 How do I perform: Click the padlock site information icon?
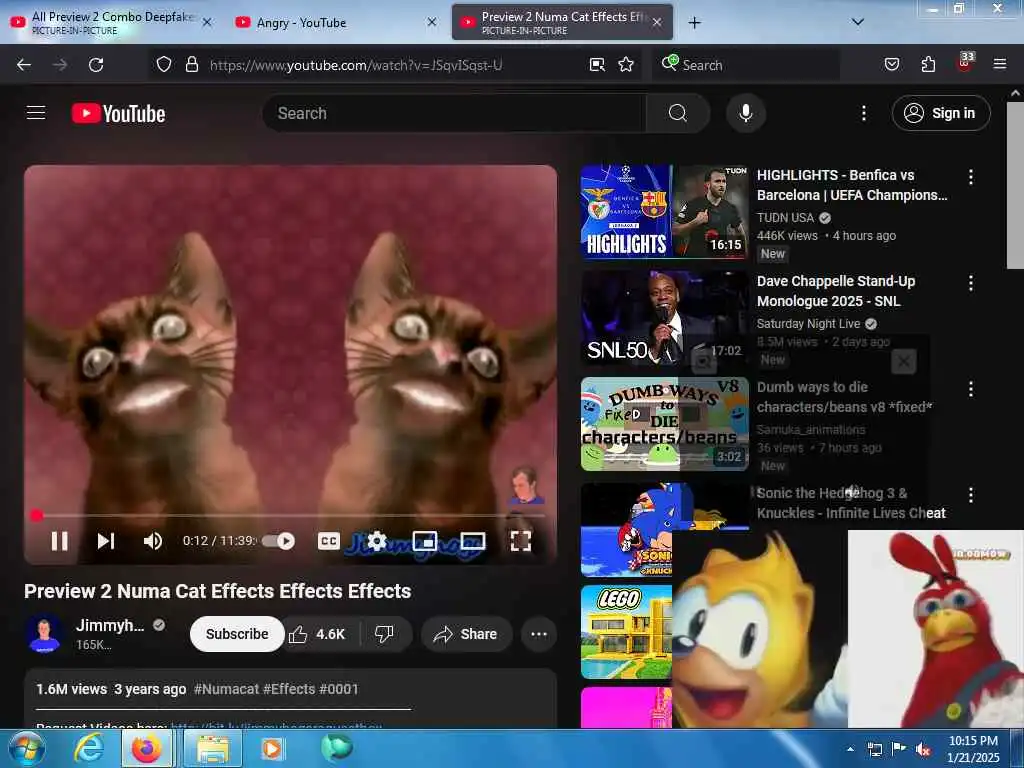pos(191,65)
